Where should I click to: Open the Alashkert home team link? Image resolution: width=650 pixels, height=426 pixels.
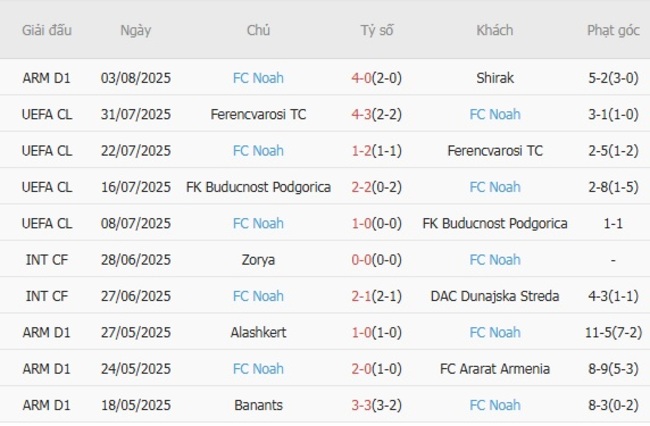258,333
